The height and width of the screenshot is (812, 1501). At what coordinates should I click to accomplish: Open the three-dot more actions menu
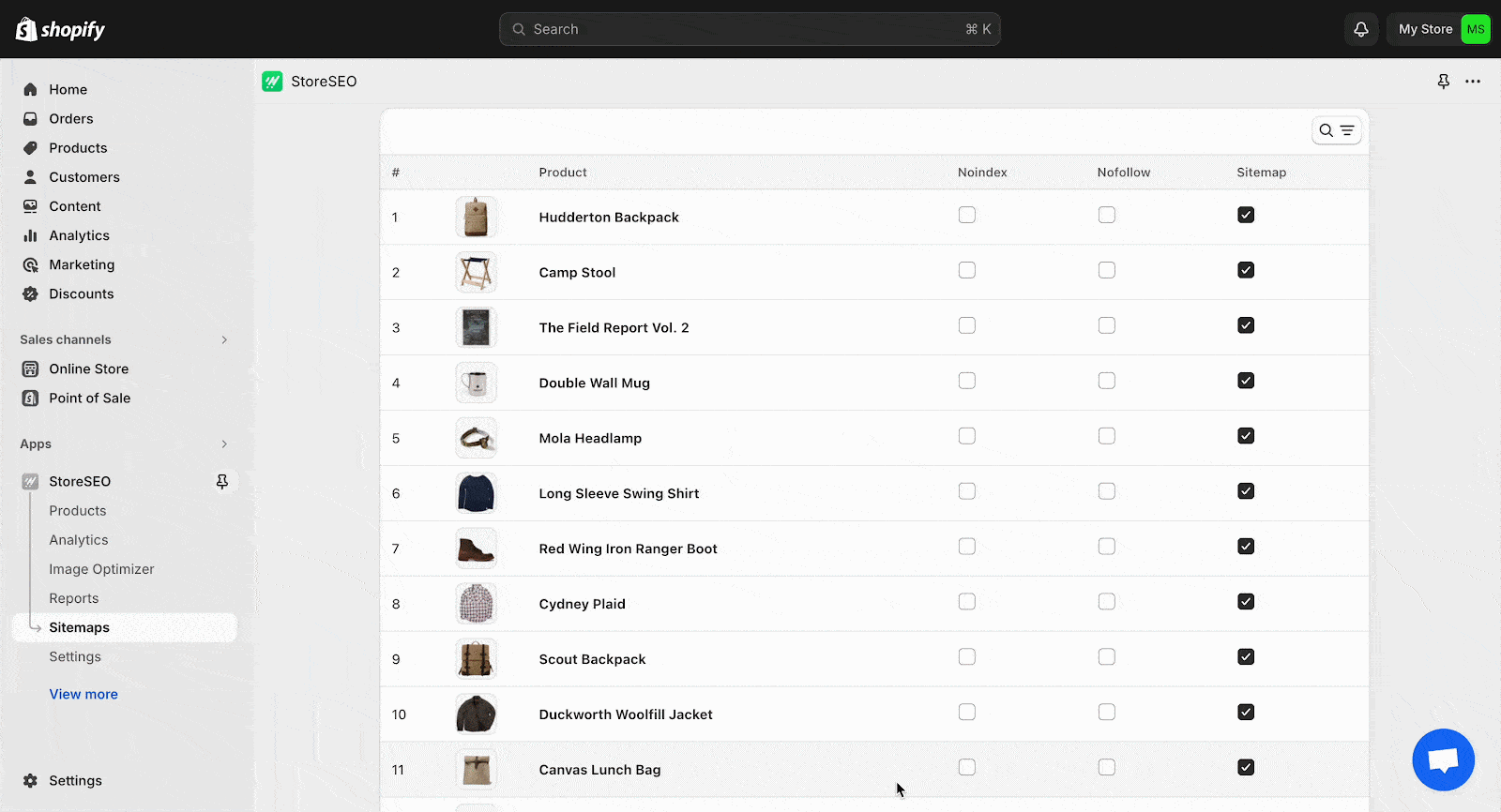tap(1473, 82)
